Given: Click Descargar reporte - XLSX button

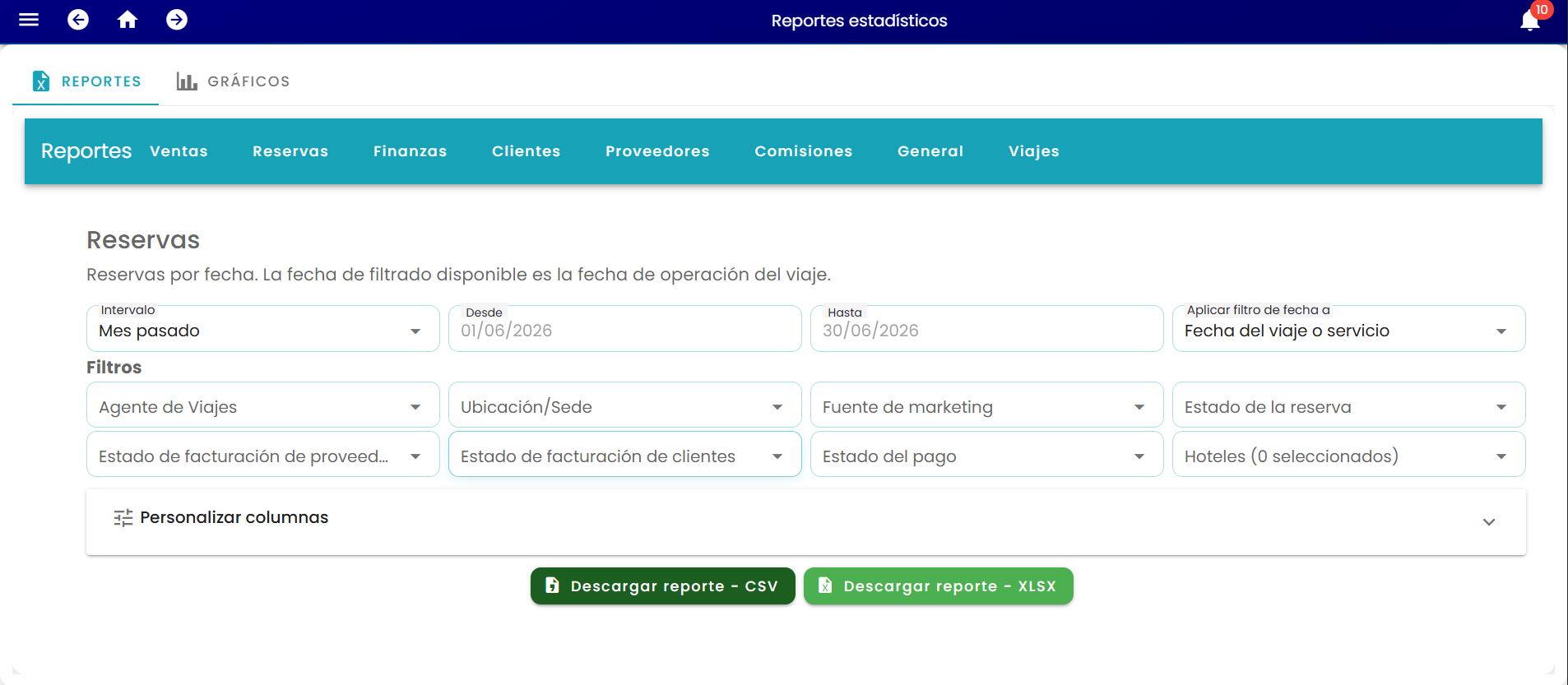Looking at the screenshot, I should coord(939,586).
